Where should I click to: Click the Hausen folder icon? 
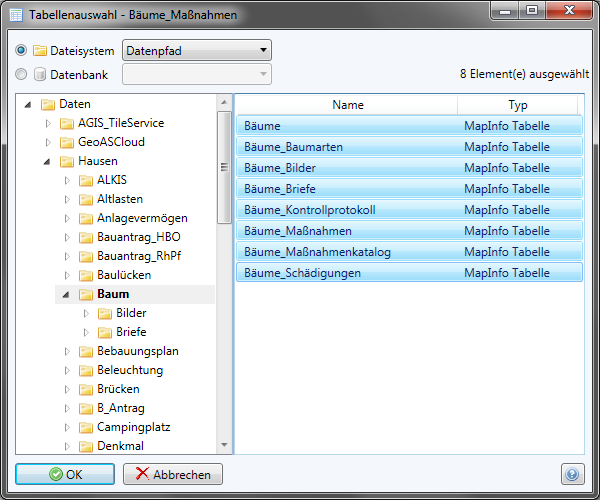point(67,161)
